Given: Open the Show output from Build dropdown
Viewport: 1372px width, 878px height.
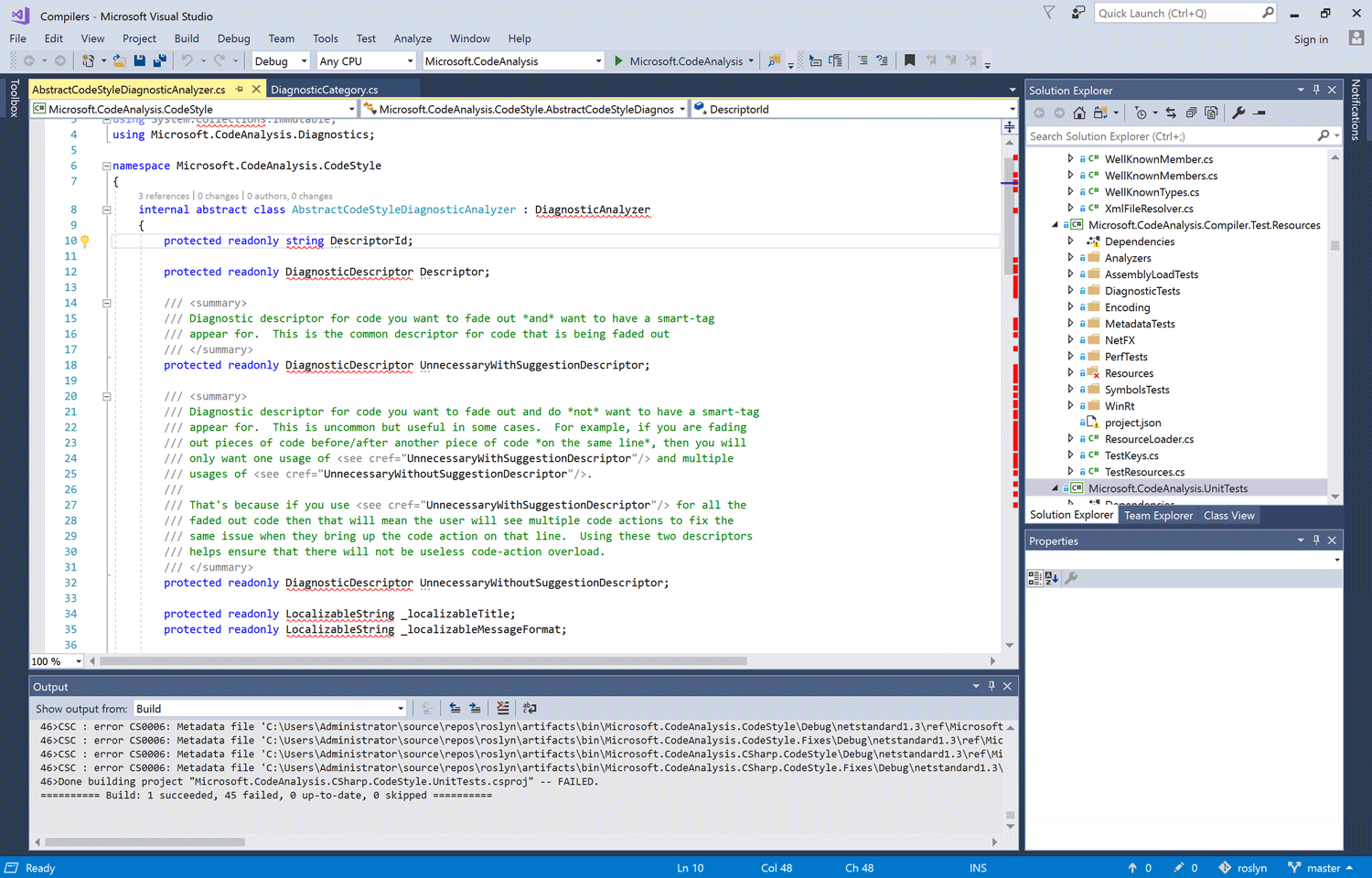Looking at the screenshot, I should (270, 709).
